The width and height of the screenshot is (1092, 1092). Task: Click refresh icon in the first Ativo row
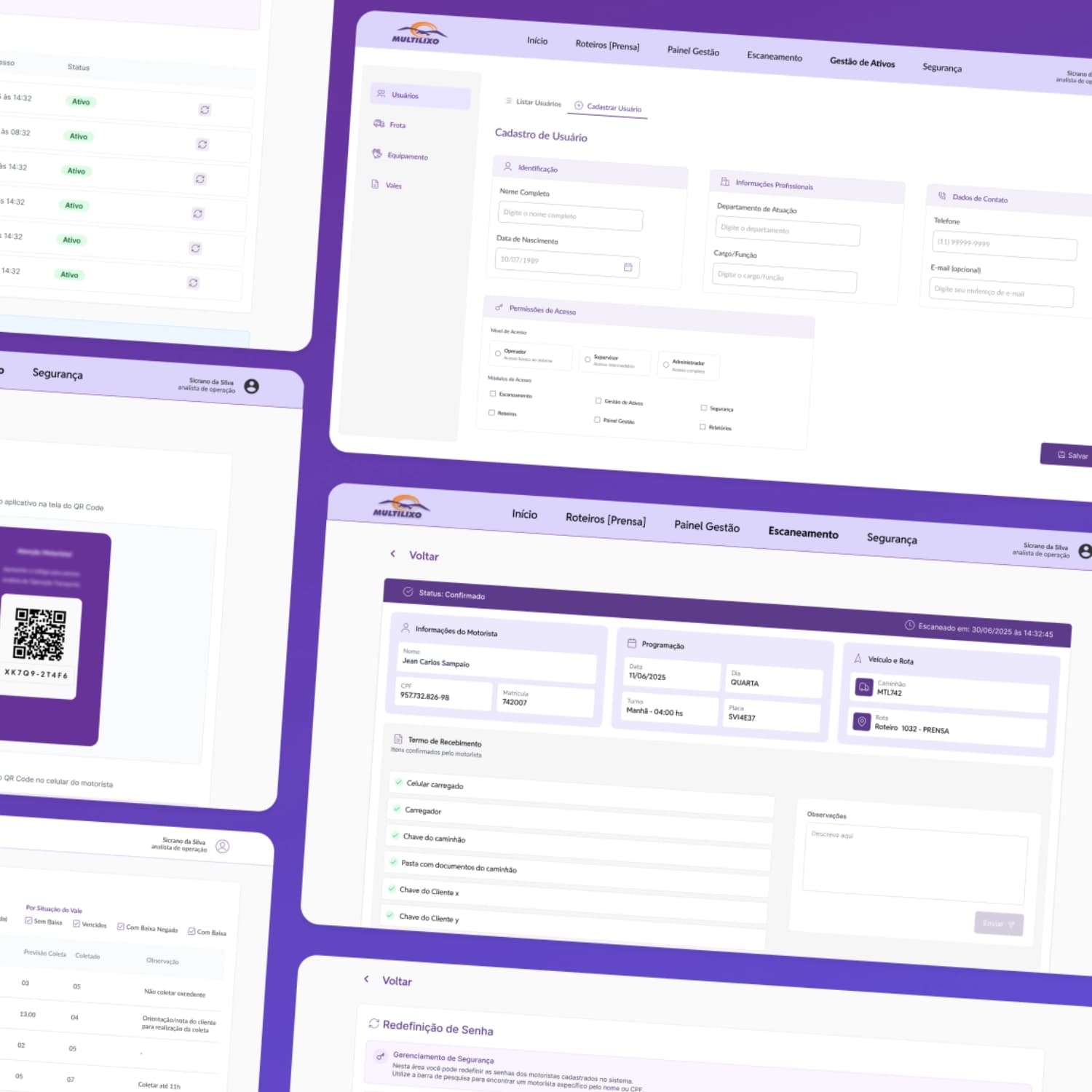coord(205,110)
